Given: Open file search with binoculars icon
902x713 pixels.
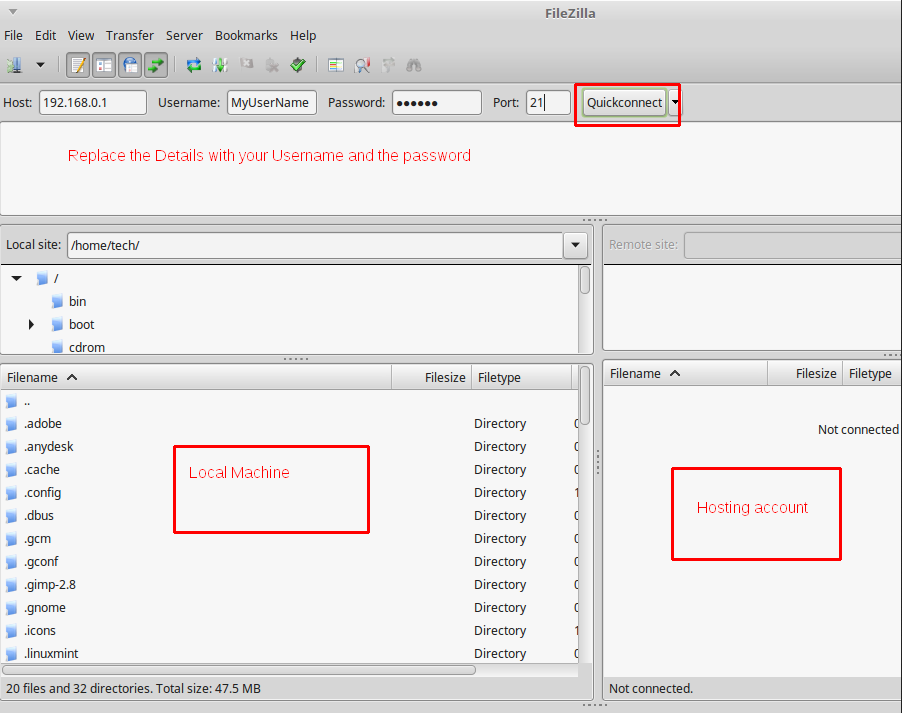Looking at the screenshot, I should coord(414,65).
